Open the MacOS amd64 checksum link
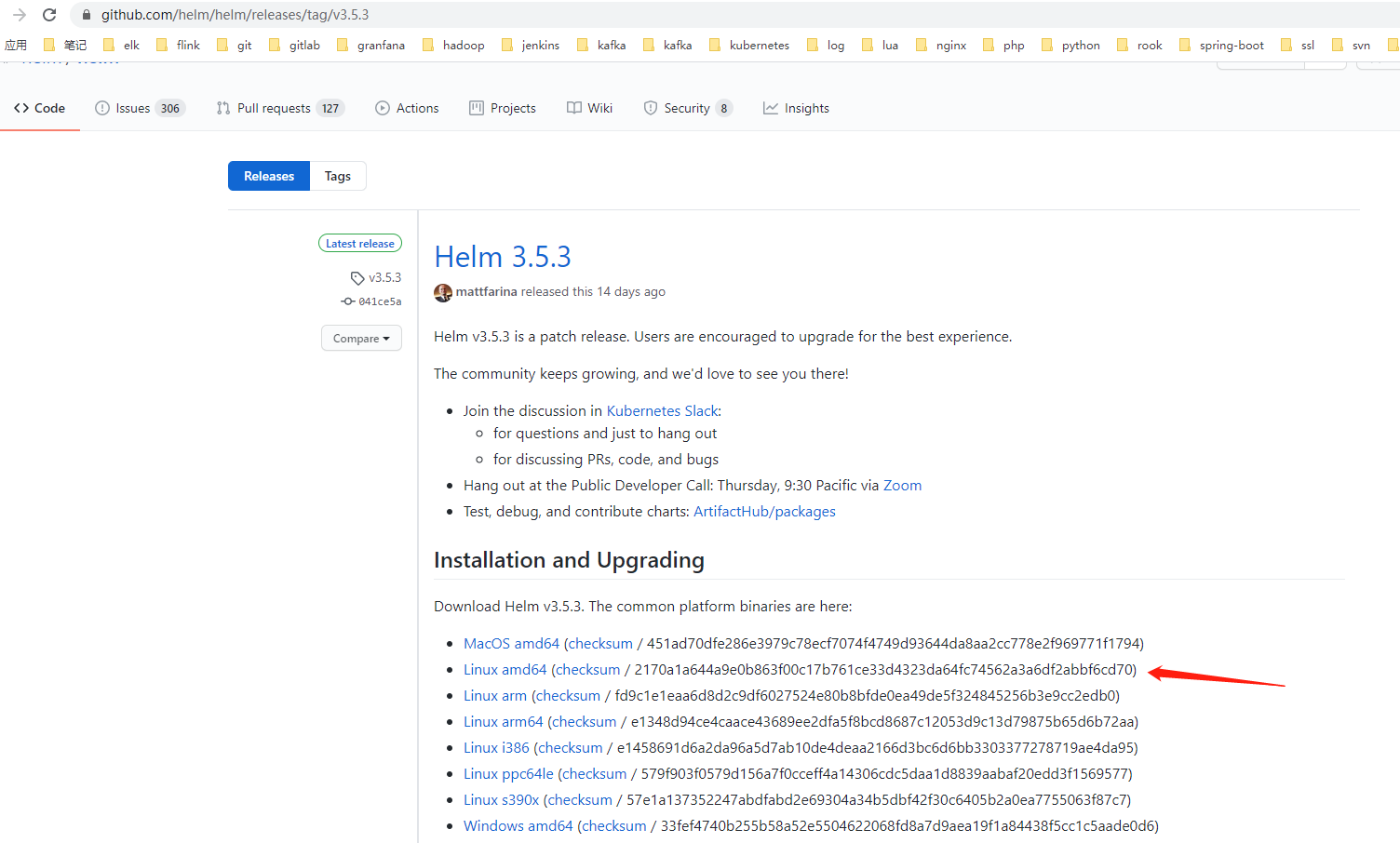The width and height of the screenshot is (1400, 843). (x=600, y=643)
